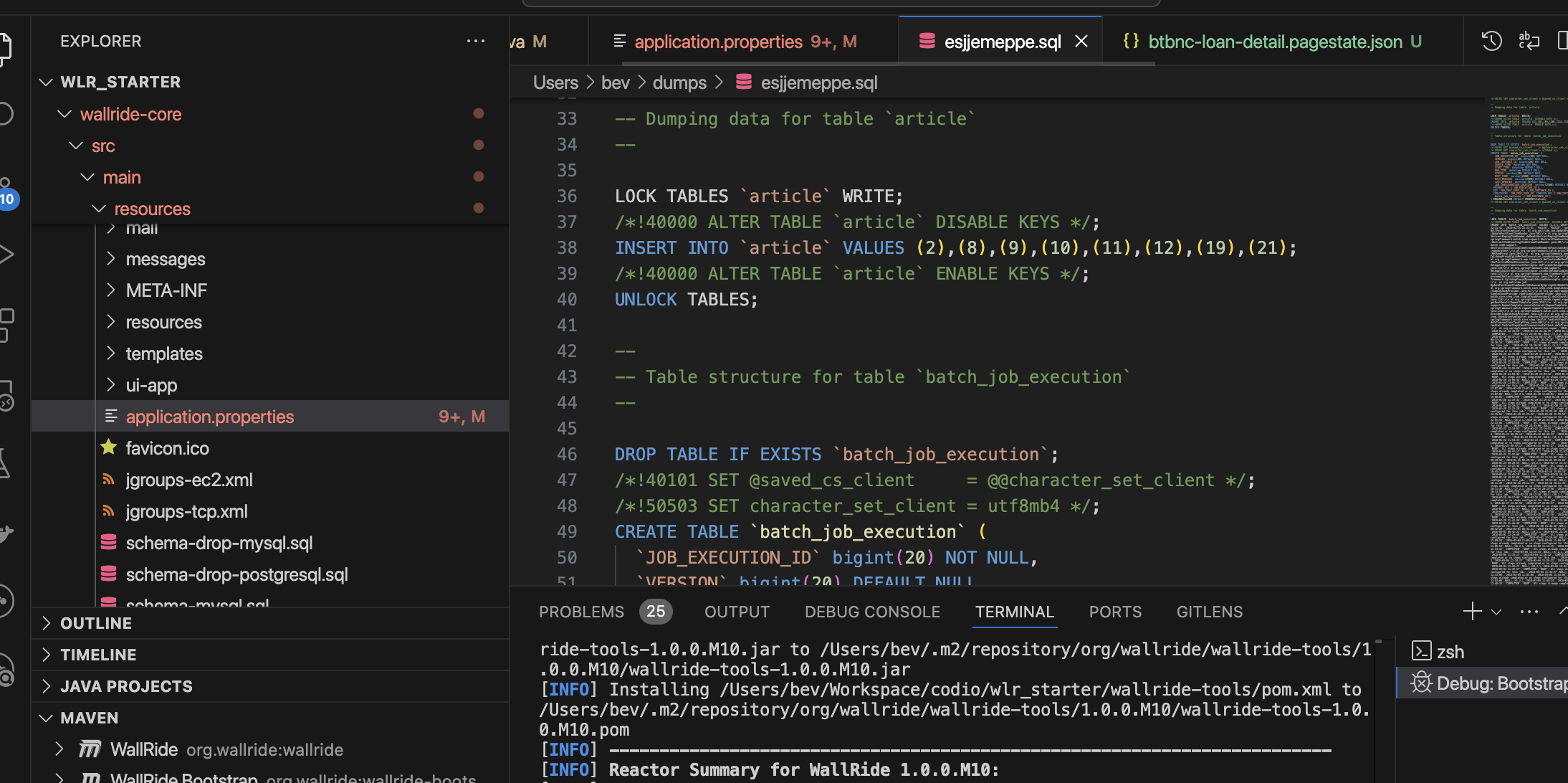Screen dimensions: 1568x783
Task: Click the jgroups-ec2.xml feed icon
Action: (x=109, y=479)
